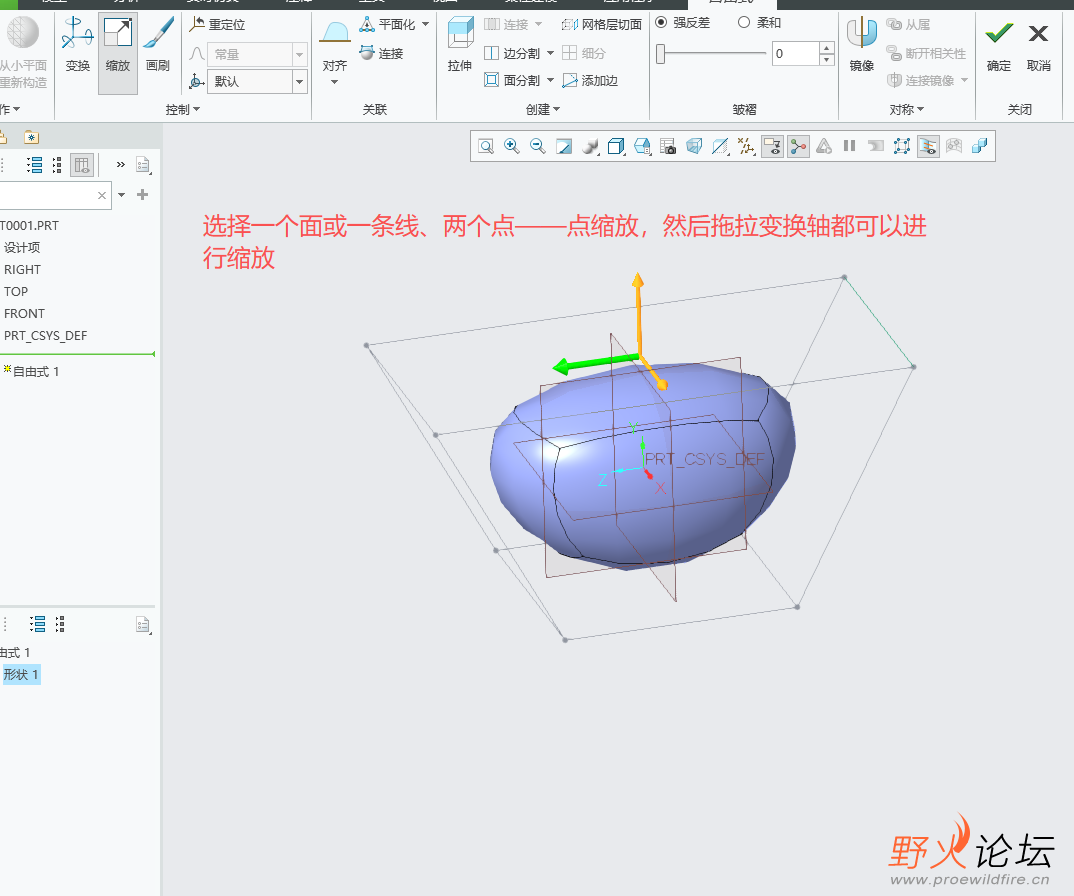Decrease crease value with down stepper
The width and height of the screenshot is (1074, 896).
[x=827, y=60]
